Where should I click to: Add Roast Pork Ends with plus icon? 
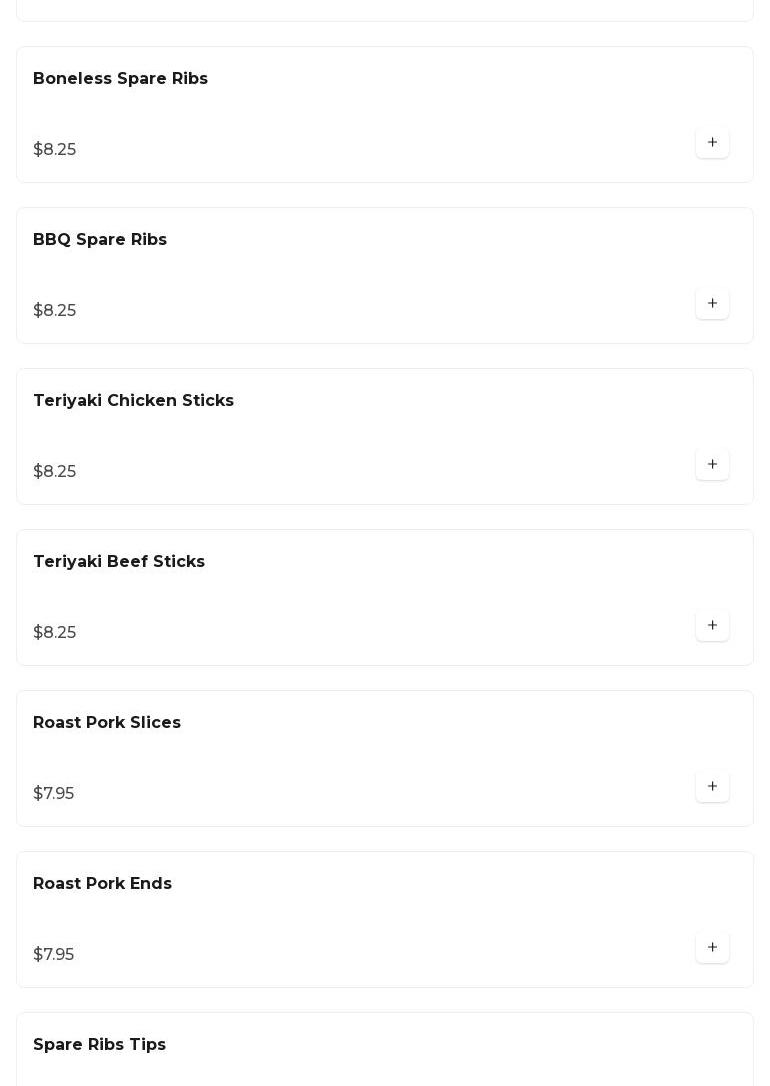712,948
